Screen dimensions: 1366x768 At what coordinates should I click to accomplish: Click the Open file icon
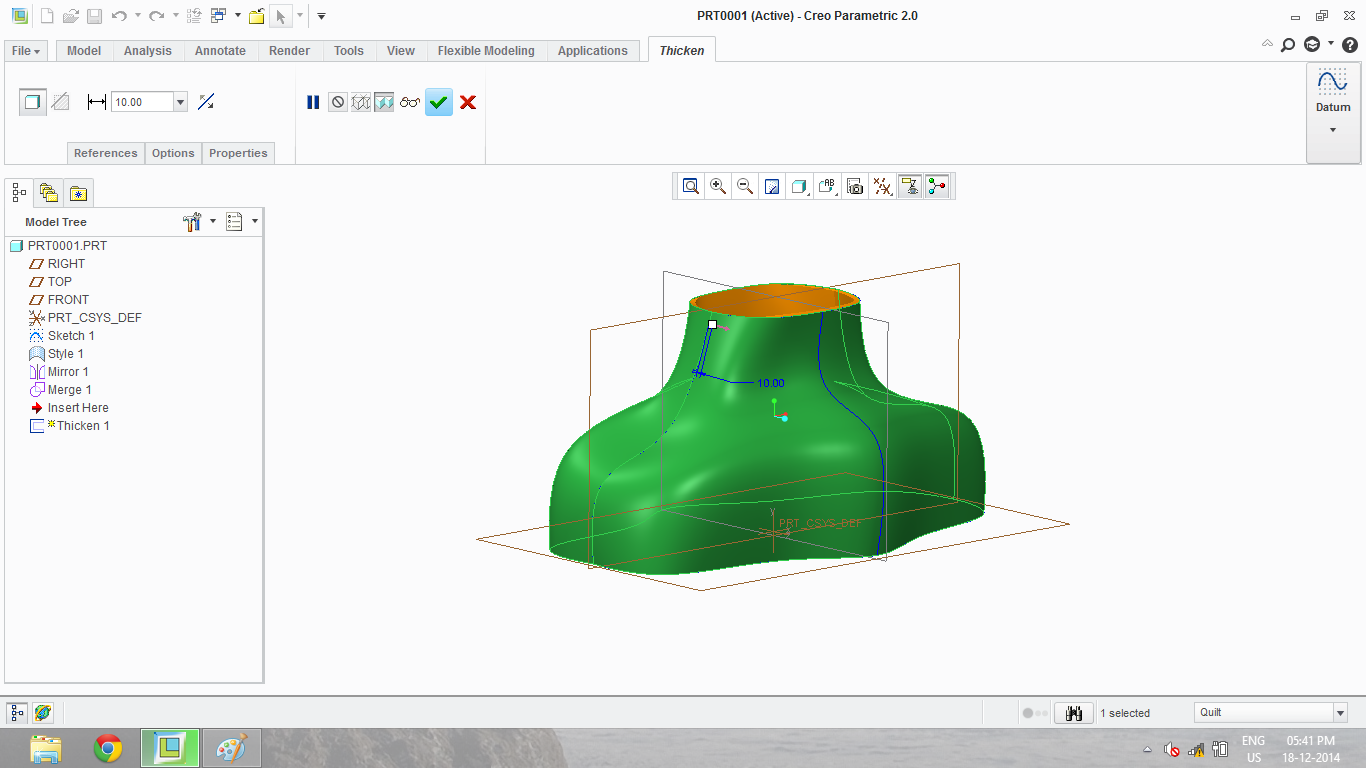pyautogui.click(x=71, y=16)
